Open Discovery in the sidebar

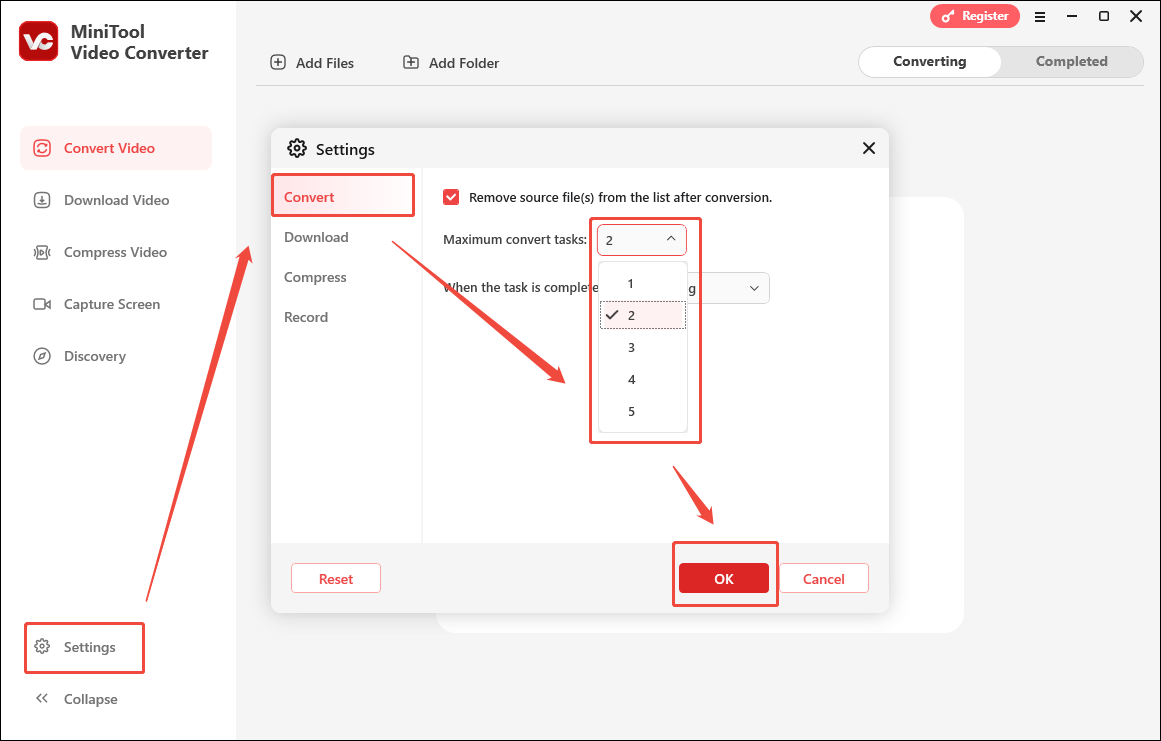coord(116,356)
